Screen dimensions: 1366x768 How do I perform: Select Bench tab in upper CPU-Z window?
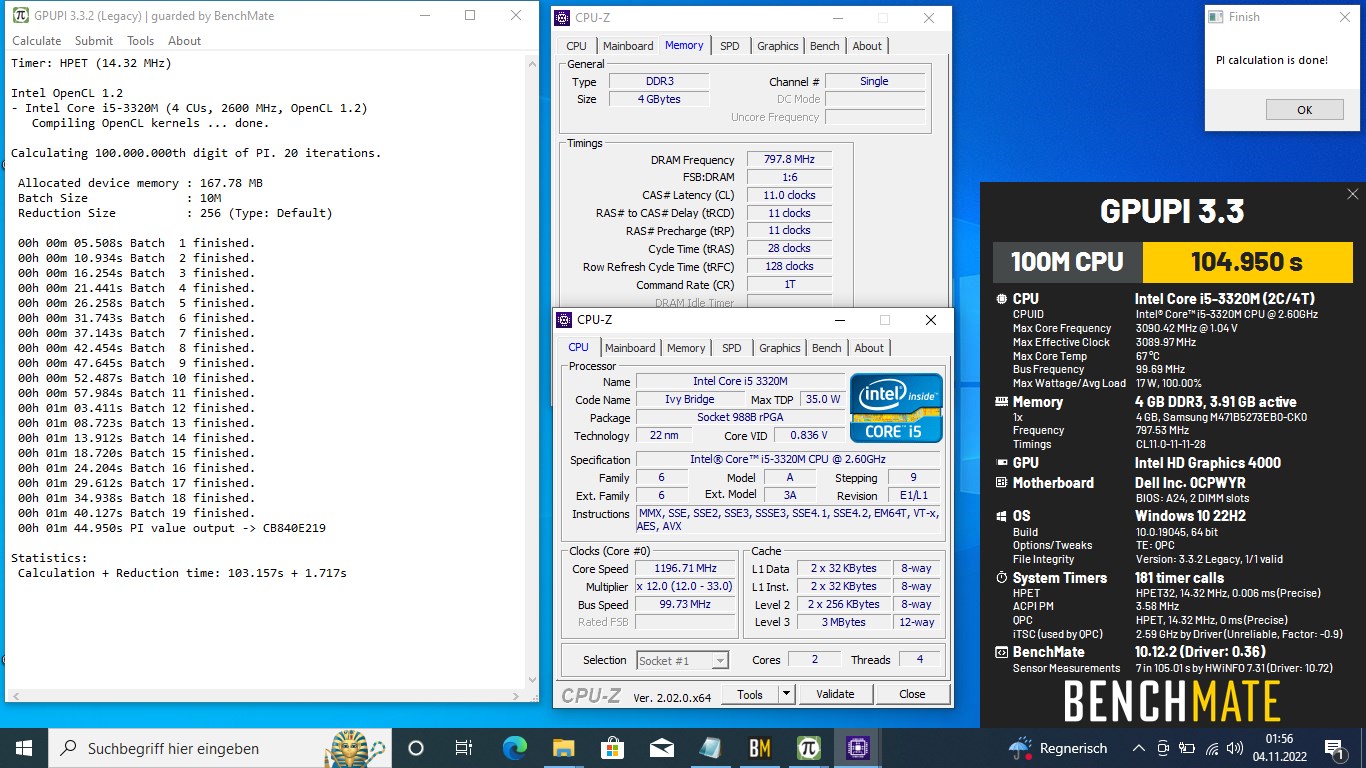point(825,46)
